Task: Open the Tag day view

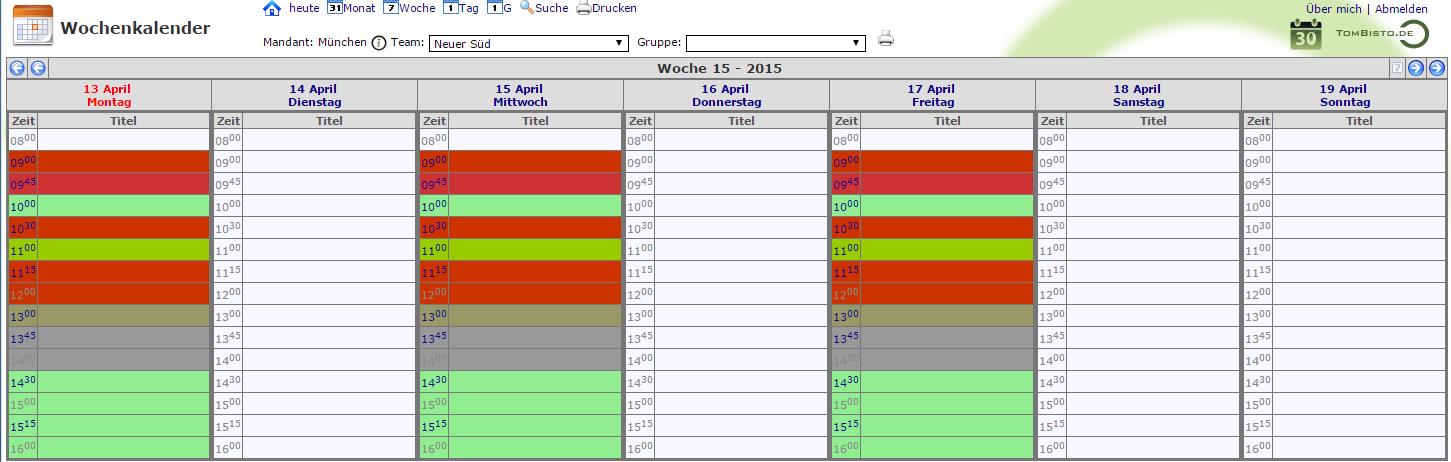Action: click(461, 8)
